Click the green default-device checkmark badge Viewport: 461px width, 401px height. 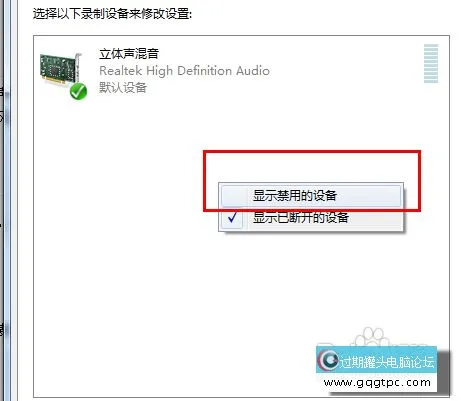(78, 92)
